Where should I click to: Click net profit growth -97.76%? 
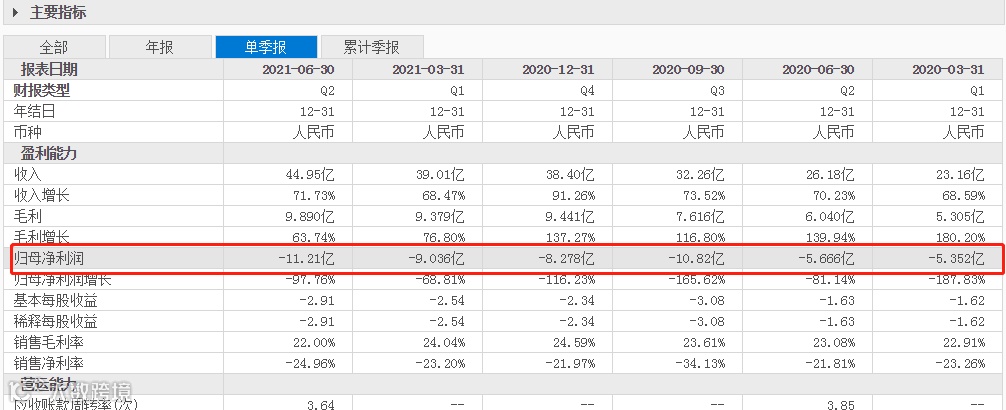310,280
